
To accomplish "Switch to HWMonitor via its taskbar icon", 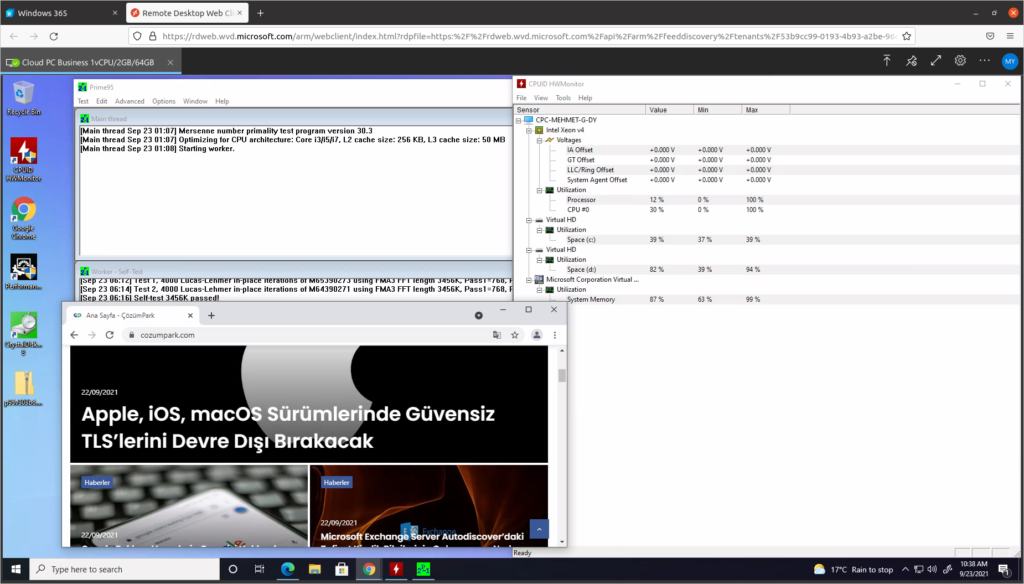I will pyautogui.click(x=396, y=570).
